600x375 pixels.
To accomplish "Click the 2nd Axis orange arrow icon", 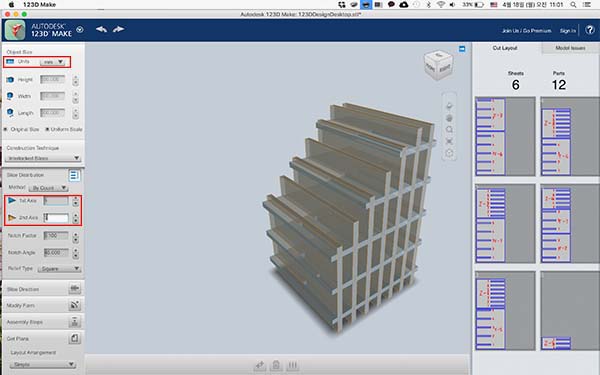I will pyautogui.click(x=12, y=218).
